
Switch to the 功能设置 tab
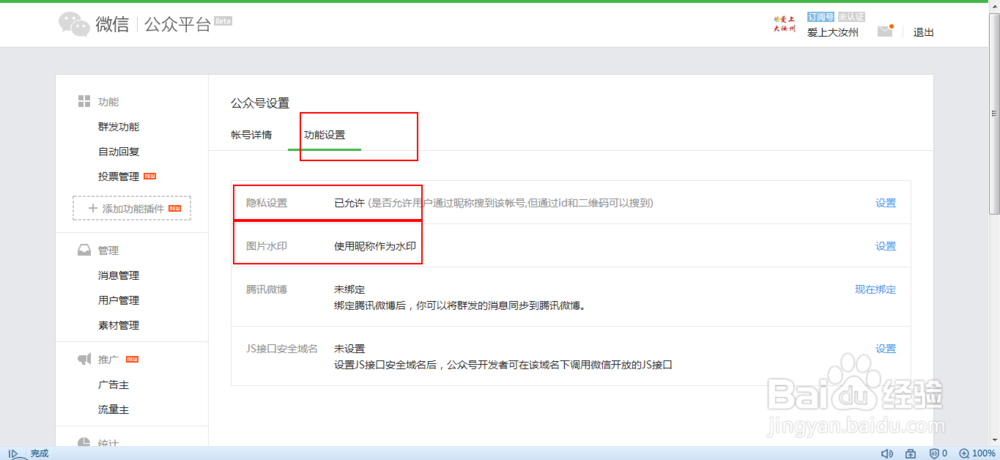pyautogui.click(x=325, y=135)
